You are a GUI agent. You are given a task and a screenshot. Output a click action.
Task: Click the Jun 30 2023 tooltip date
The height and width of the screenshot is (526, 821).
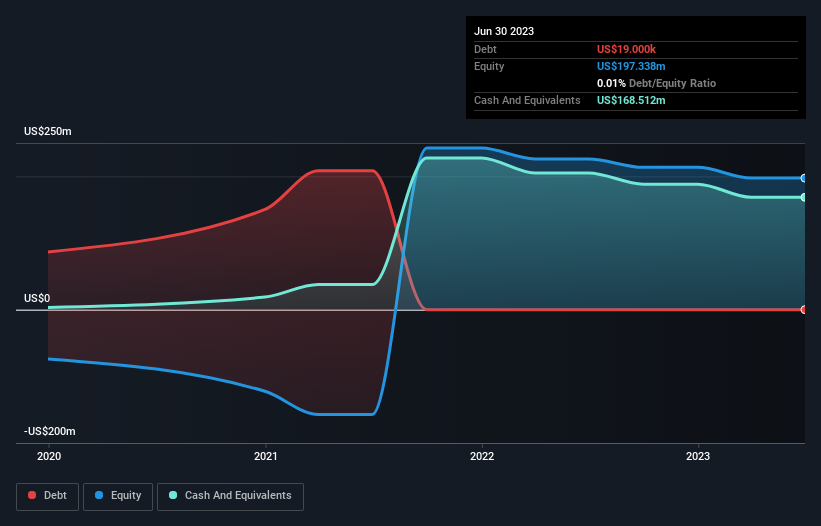504,31
